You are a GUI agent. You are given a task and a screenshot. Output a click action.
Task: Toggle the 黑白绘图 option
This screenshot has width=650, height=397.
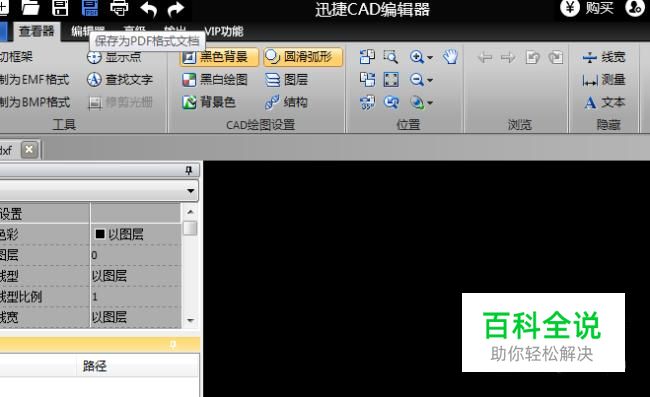pos(215,80)
